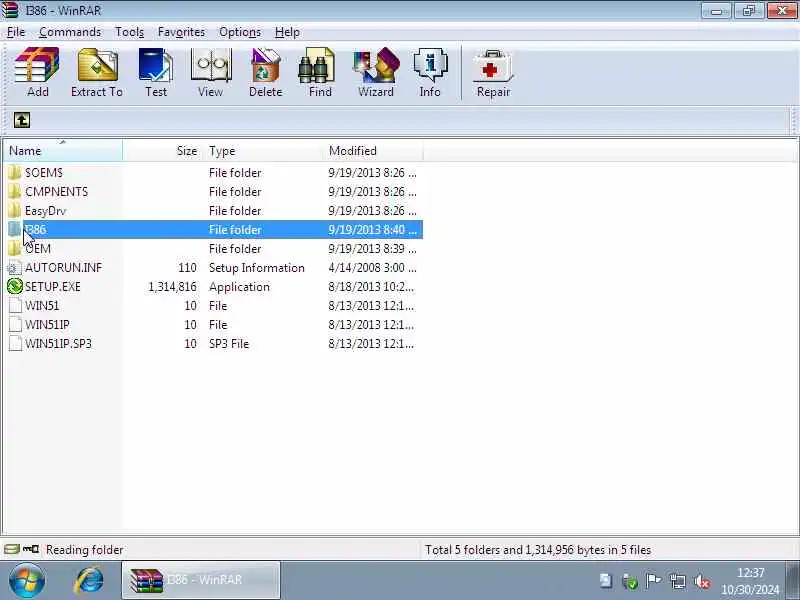Click status text 'Total 5 folders and 1,314,956 bytes'
This screenshot has width=800, height=600.
[538, 550]
